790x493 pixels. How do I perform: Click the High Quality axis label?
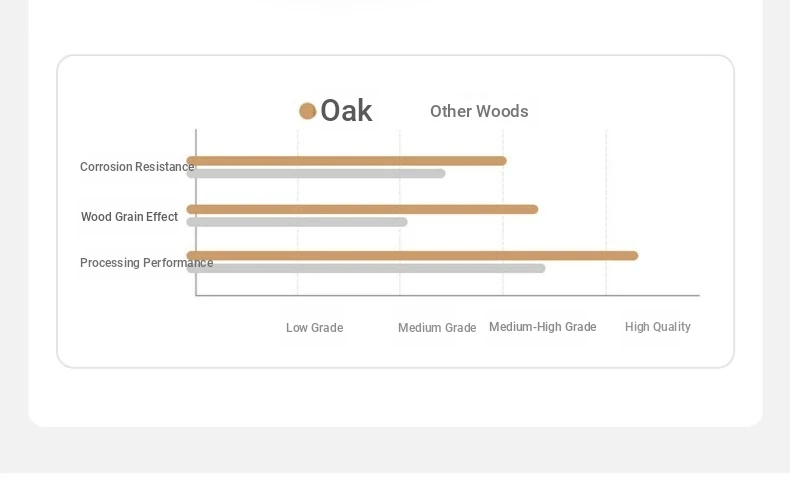pos(657,327)
